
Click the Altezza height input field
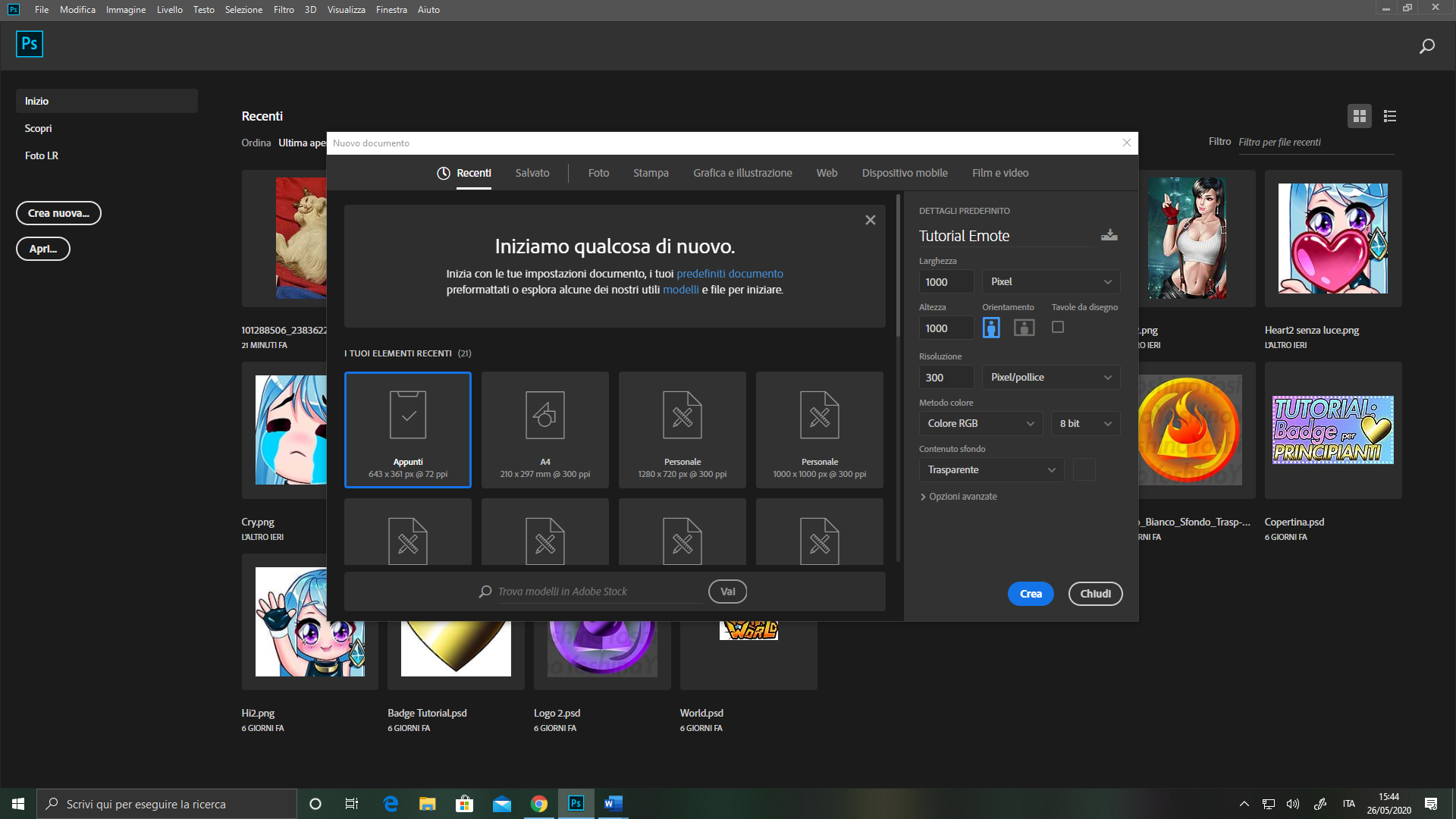pos(946,328)
